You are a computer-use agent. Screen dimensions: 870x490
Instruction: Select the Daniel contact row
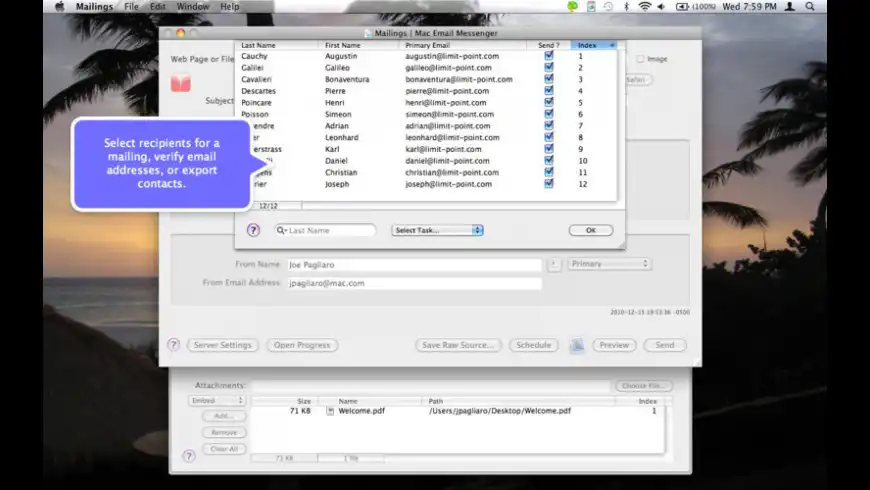click(x=426, y=161)
